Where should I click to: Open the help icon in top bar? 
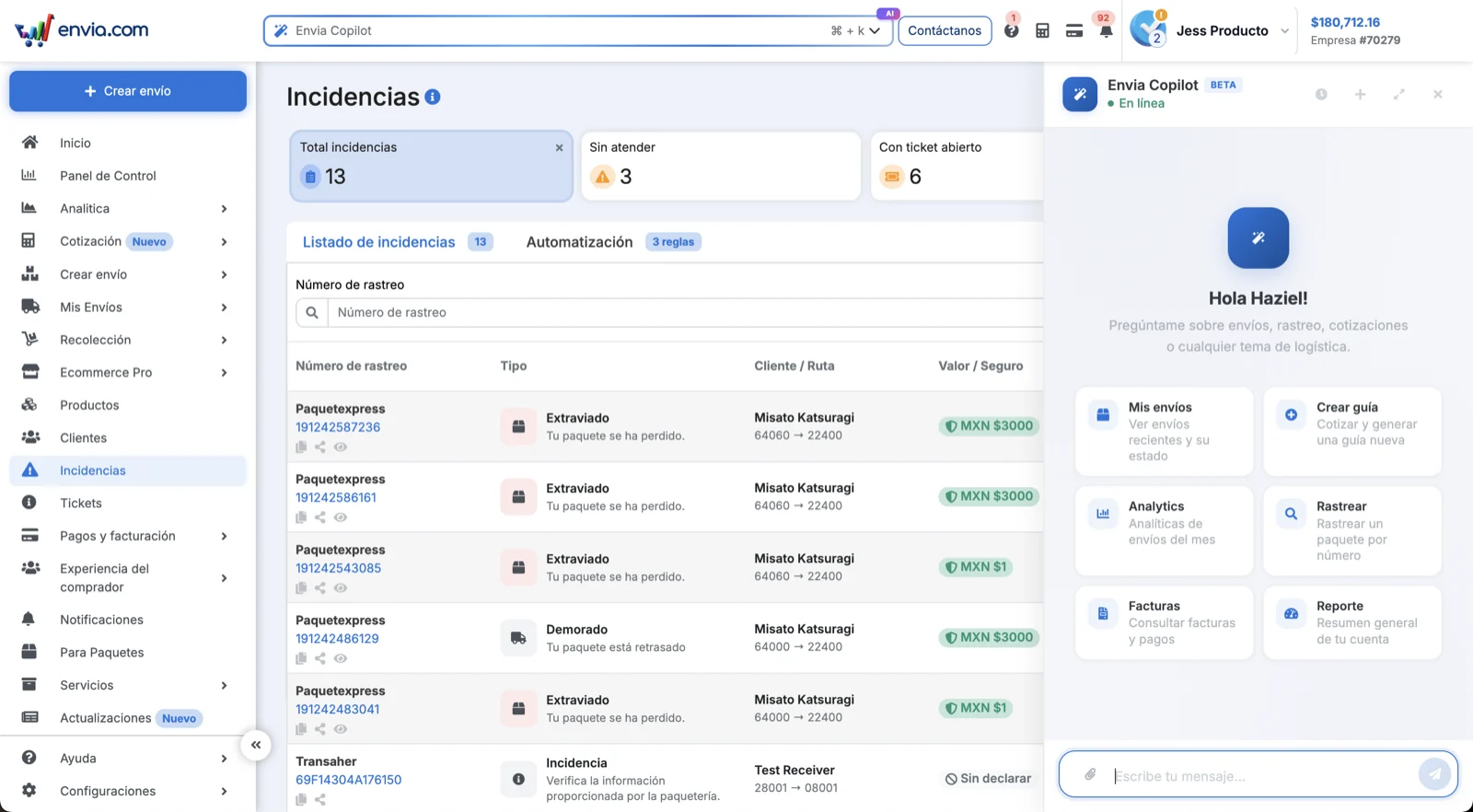point(1012,30)
